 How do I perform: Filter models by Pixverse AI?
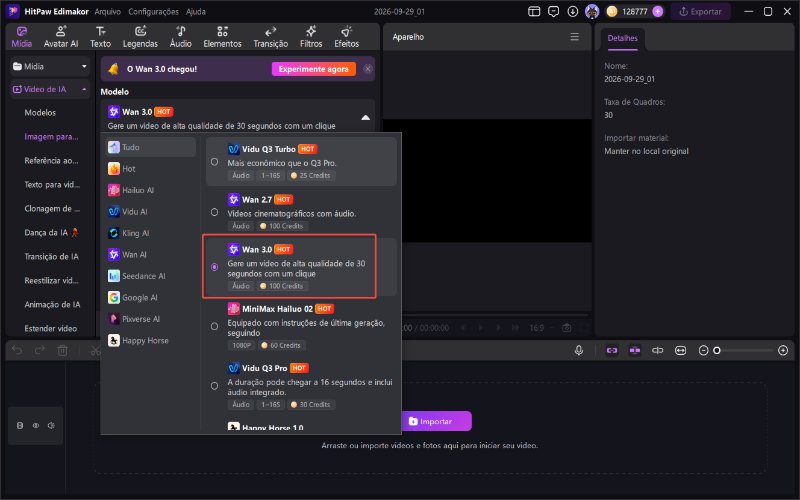click(x=151, y=318)
